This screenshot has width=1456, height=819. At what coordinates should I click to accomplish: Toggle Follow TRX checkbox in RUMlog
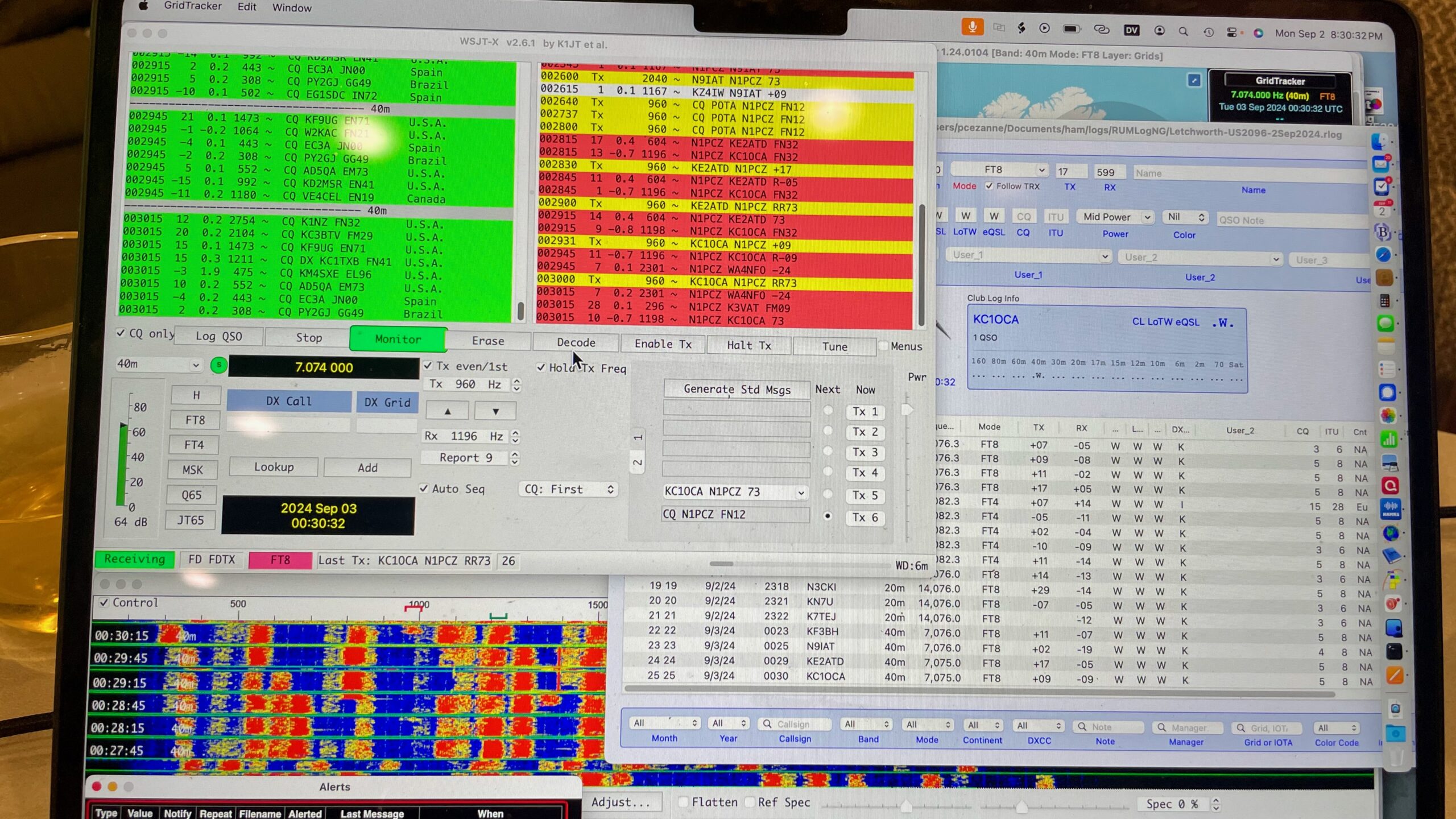[x=989, y=185]
